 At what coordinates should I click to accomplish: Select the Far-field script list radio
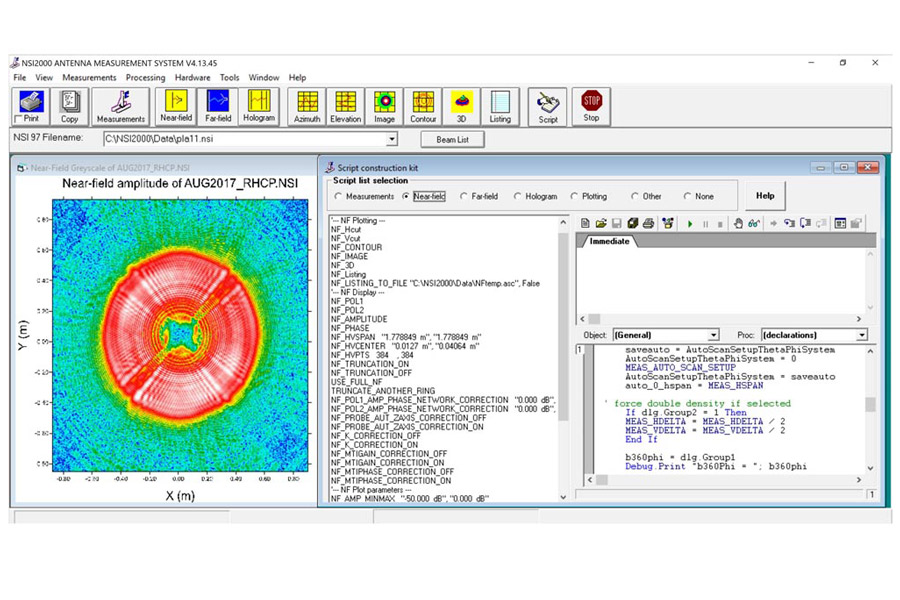pyautogui.click(x=464, y=197)
